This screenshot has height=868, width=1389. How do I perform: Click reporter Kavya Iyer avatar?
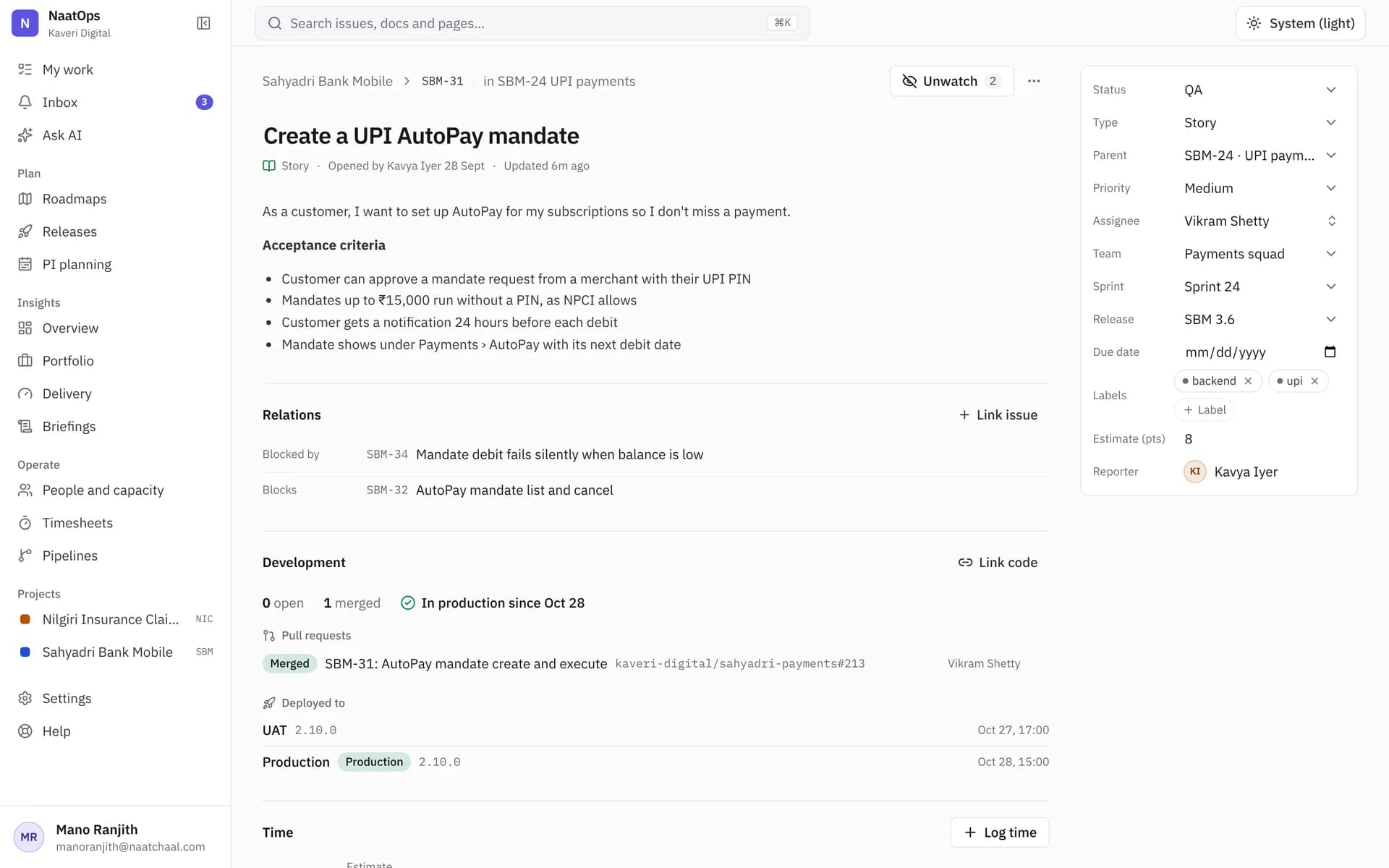[x=1195, y=472]
